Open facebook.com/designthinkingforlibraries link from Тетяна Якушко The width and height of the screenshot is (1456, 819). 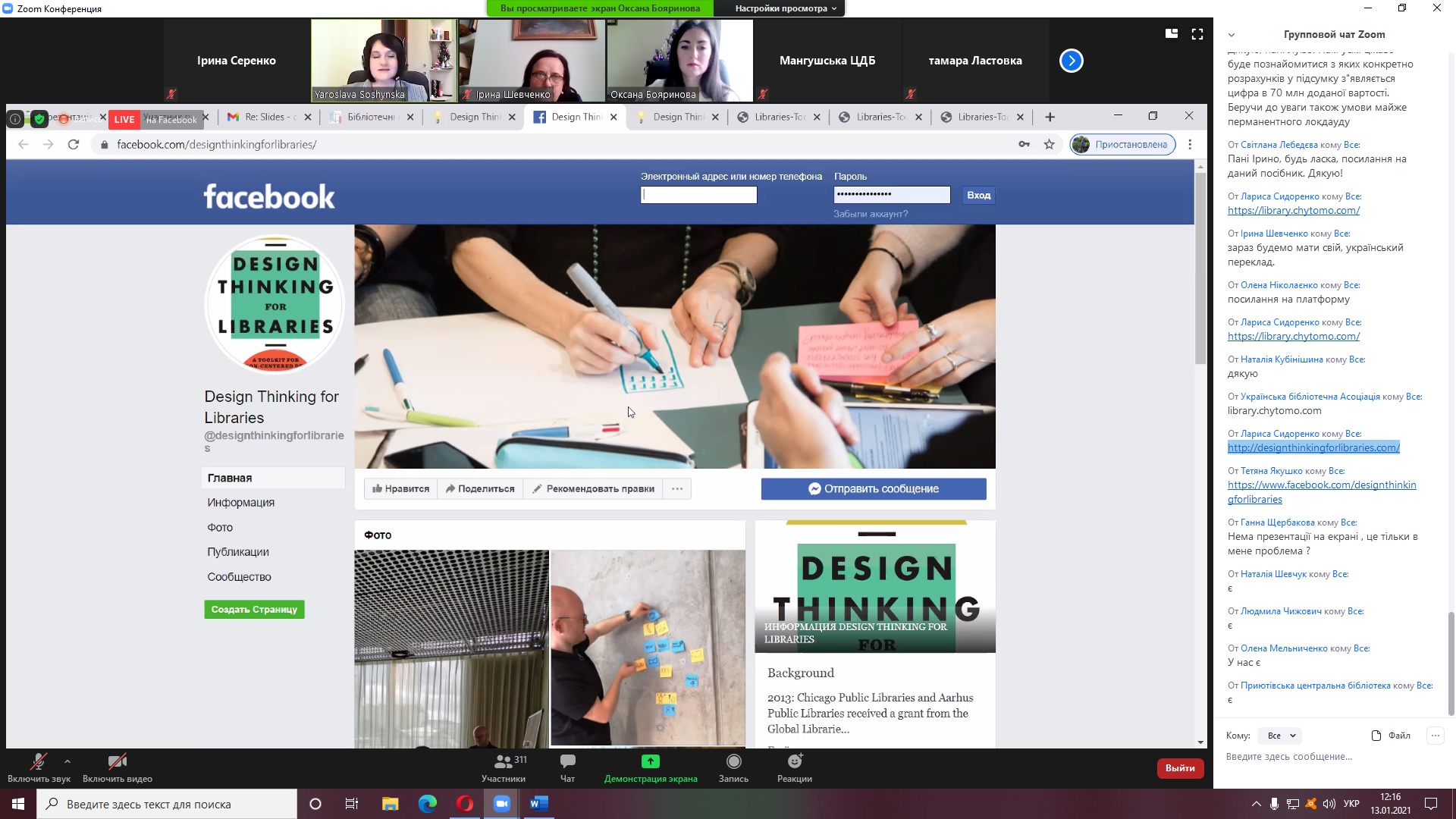(x=1322, y=492)
